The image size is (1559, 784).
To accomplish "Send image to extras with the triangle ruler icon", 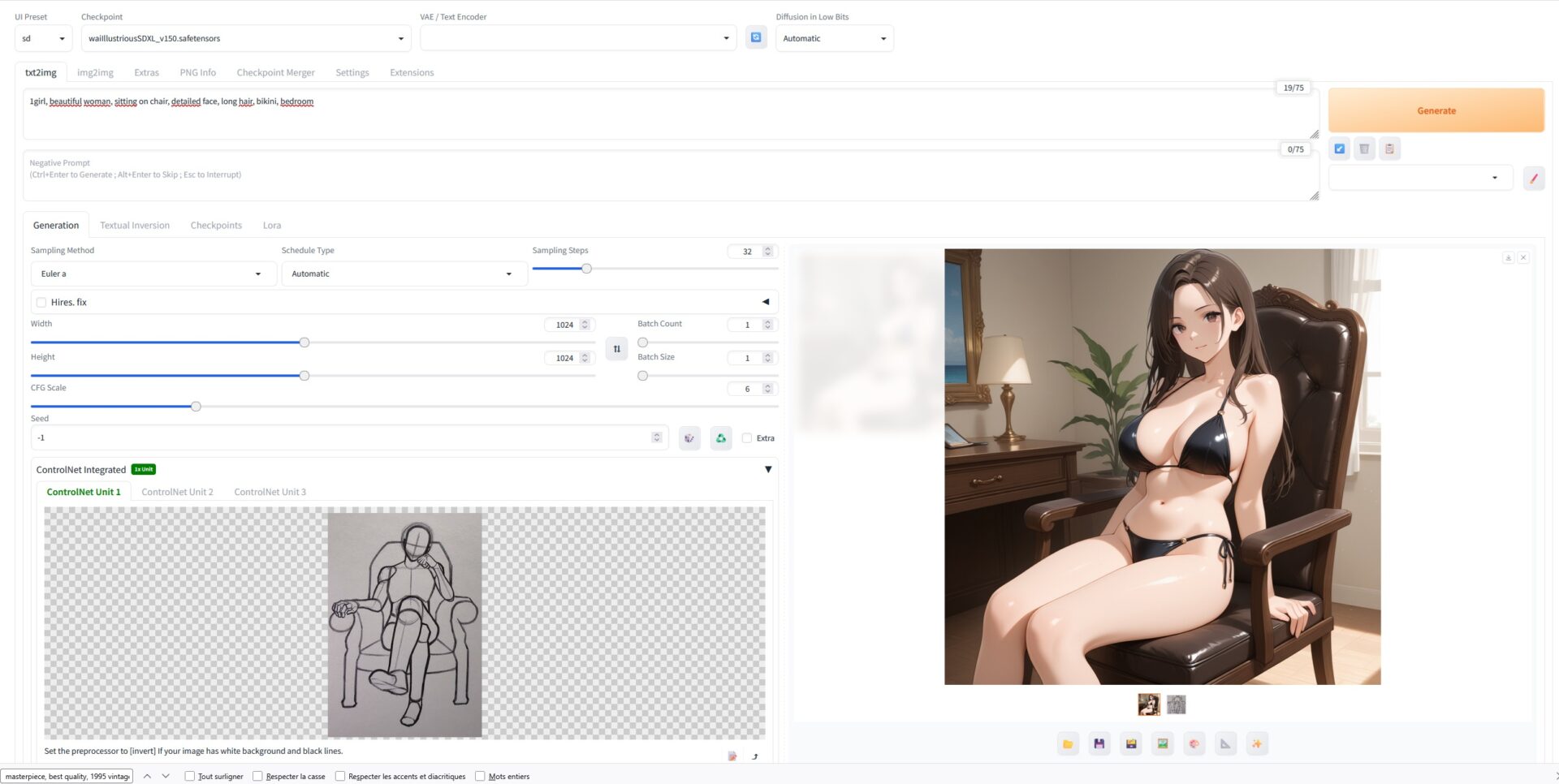I will pos(1225,743).
